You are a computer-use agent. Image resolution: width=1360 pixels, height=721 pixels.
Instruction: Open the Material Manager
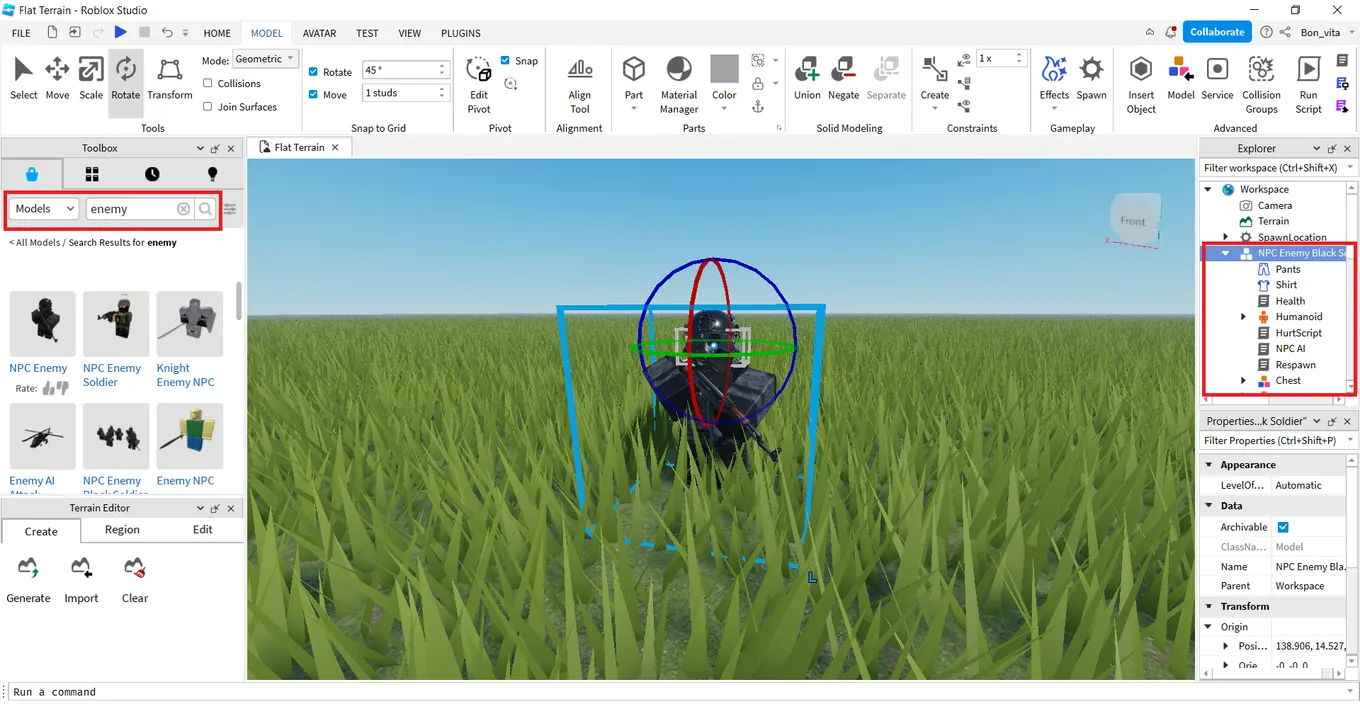coord(679,85)
